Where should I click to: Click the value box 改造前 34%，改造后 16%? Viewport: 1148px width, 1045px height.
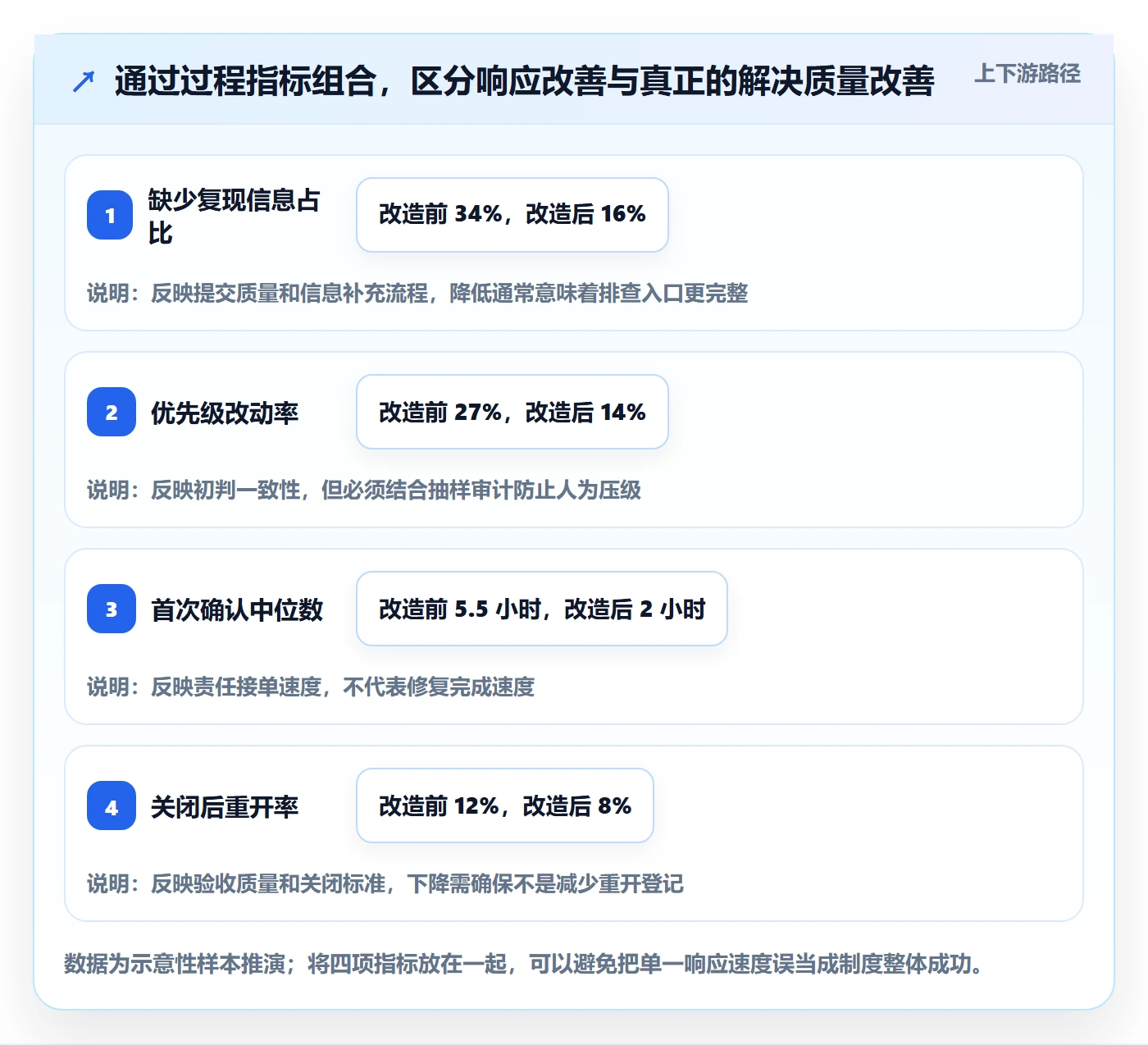(x=512, y=215)
